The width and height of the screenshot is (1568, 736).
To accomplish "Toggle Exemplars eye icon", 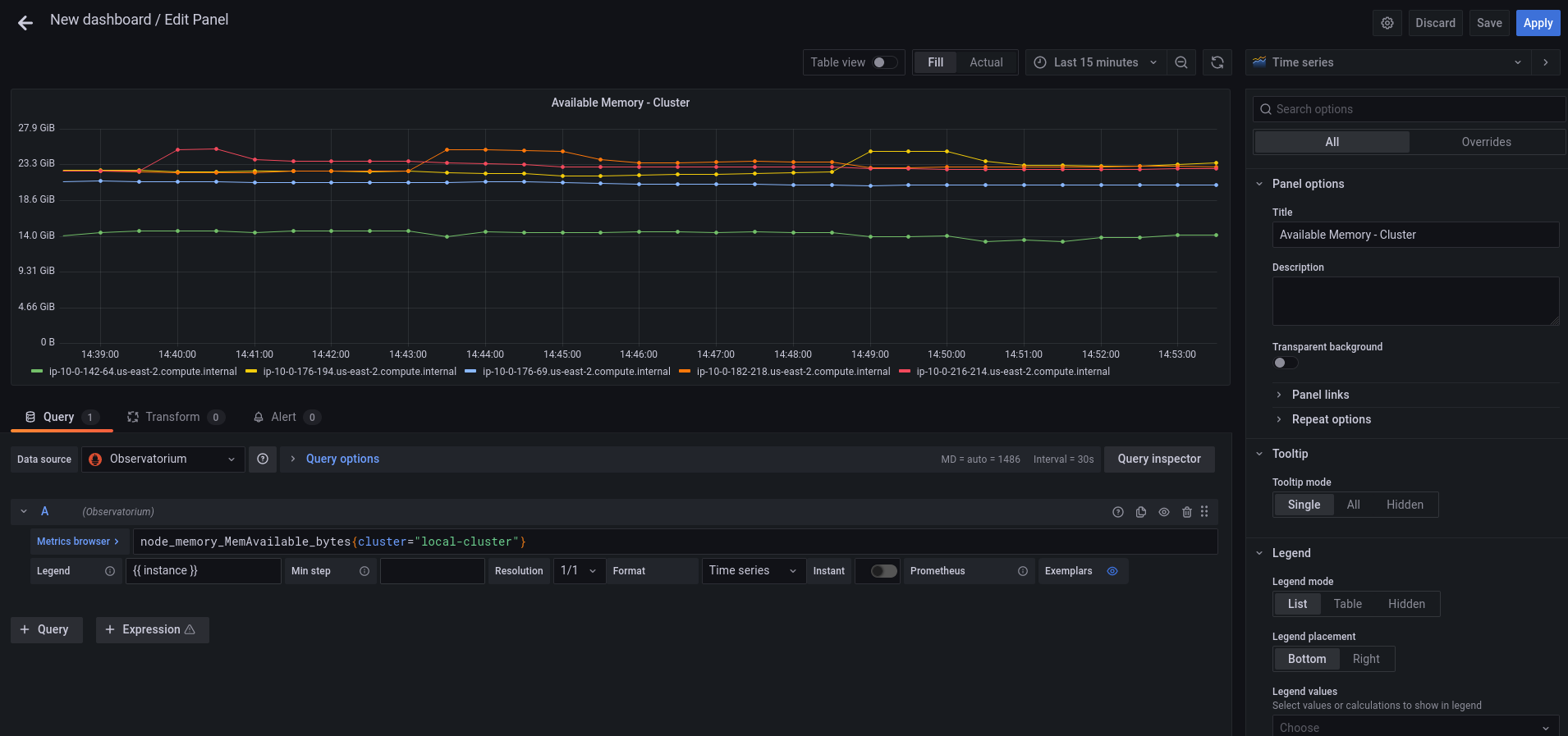I will point(1112,571).
